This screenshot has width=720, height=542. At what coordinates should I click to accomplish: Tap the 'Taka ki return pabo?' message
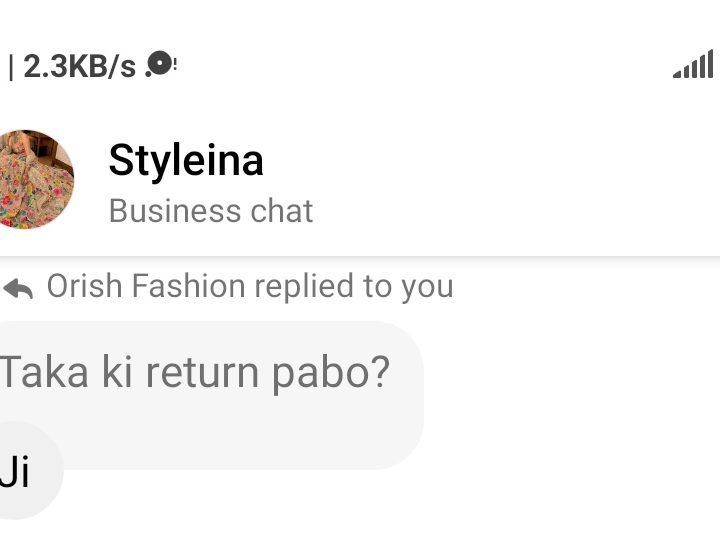point(195,372)
